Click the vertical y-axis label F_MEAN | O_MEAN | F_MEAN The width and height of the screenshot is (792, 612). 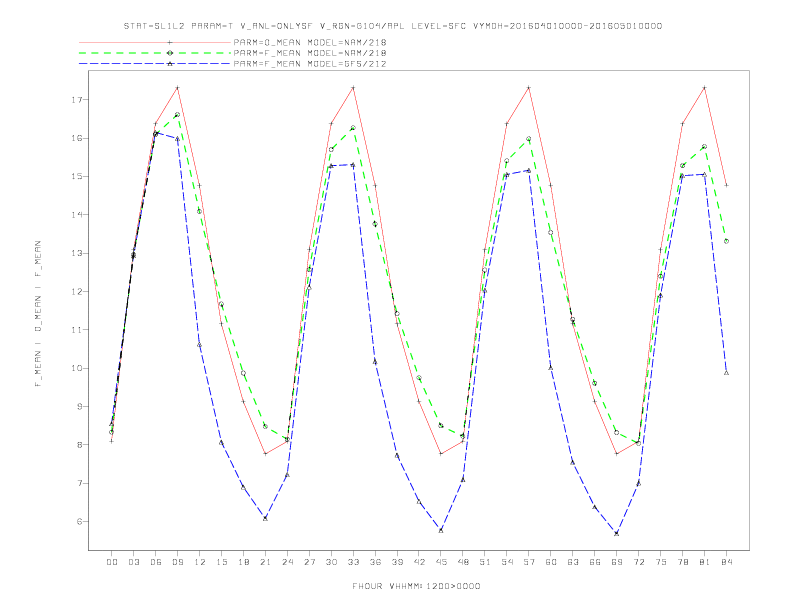[x=37, y=314]
